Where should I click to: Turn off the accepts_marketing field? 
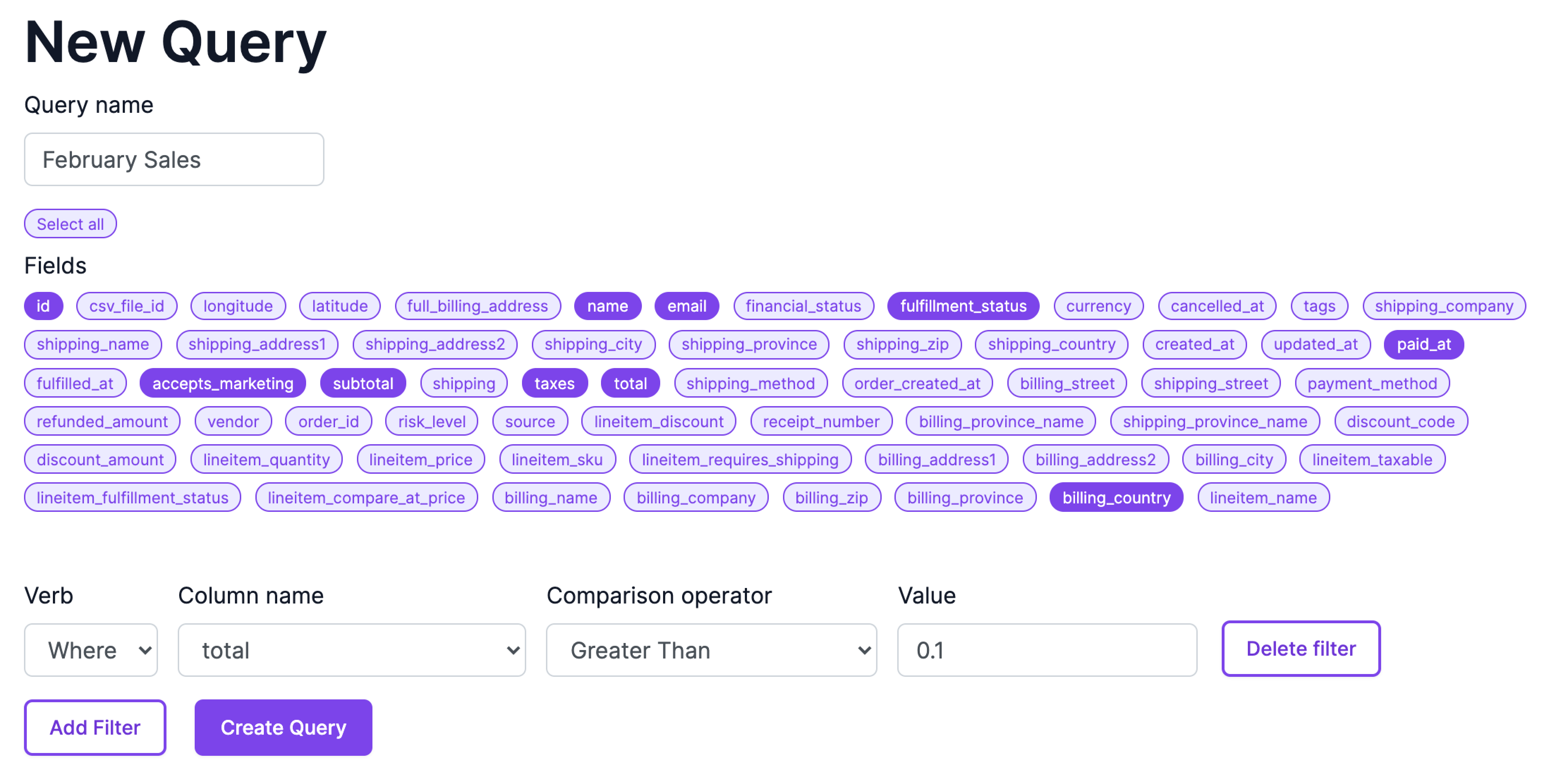(223, 384)
